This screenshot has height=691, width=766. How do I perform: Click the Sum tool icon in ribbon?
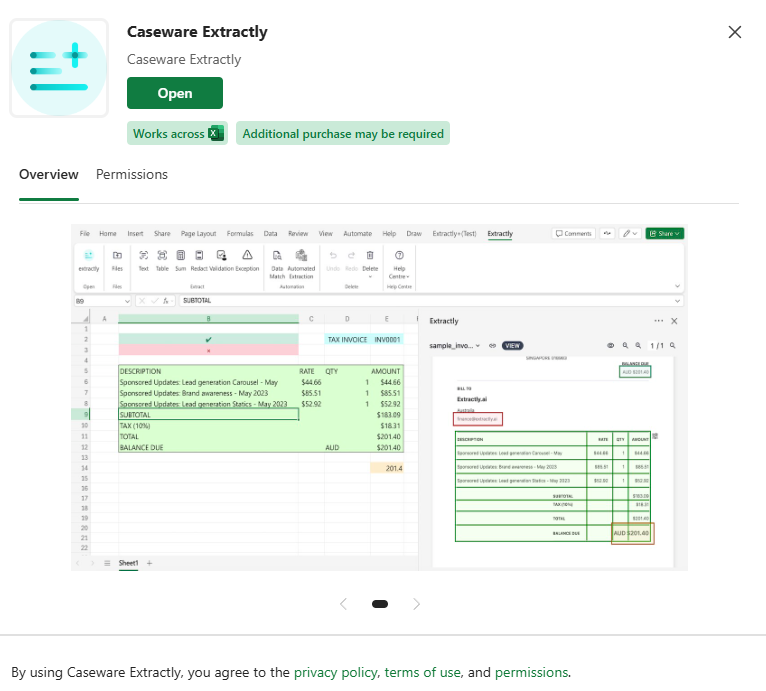click(181, 256)
